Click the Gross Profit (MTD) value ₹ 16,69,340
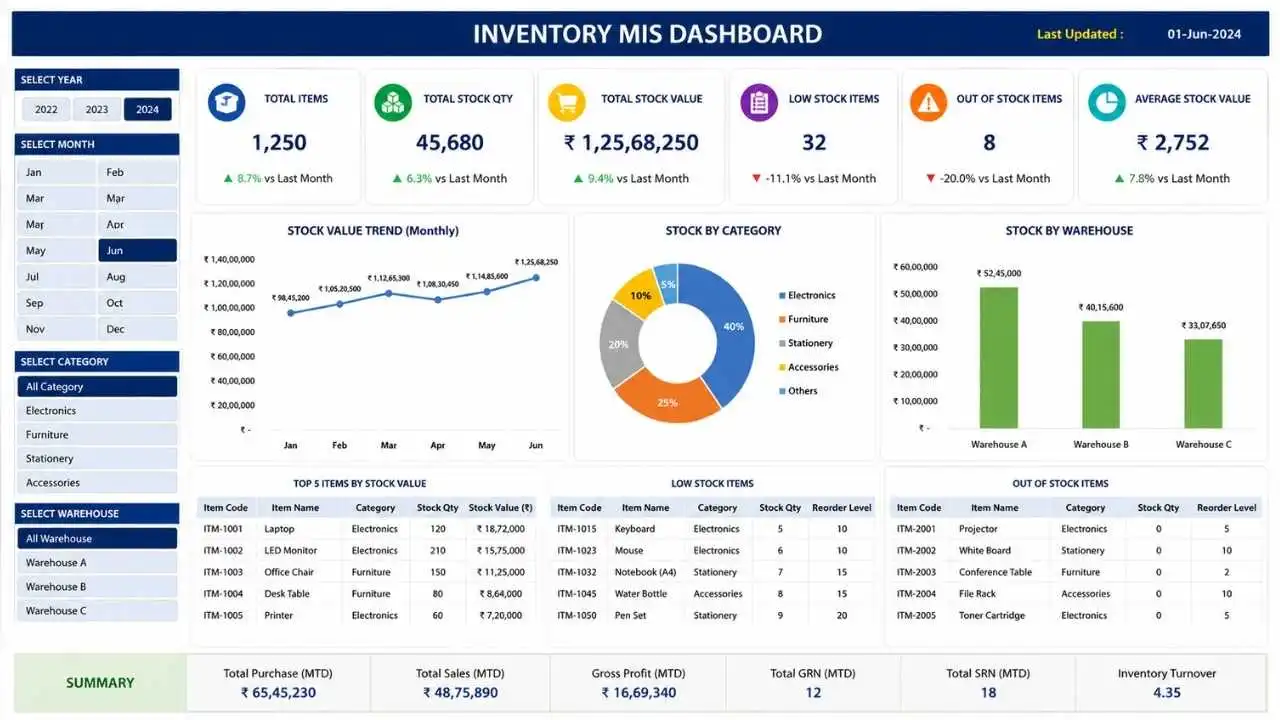 point(638,693)
